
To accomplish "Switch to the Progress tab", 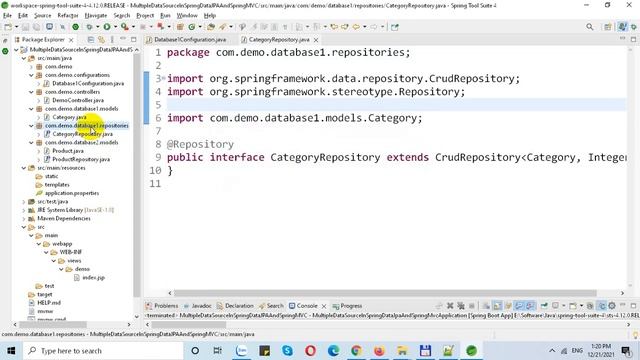I will tap(347, 306).
